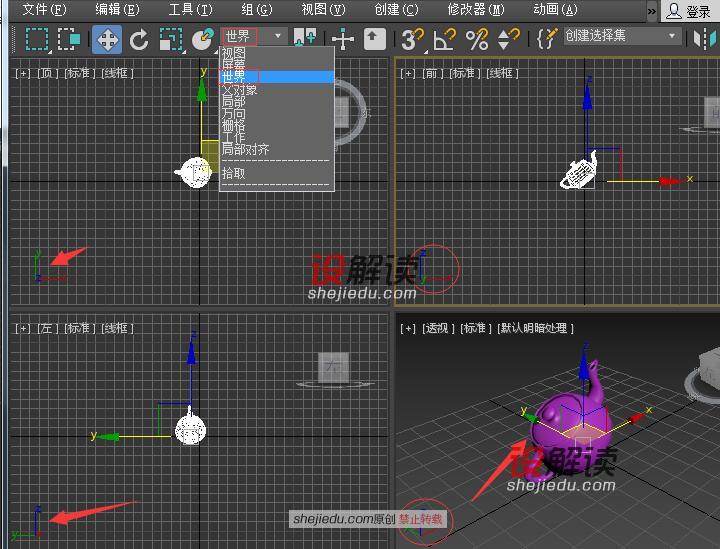Click the [透视] viewport view label
The image size is (720, 549).
(439, 329)
